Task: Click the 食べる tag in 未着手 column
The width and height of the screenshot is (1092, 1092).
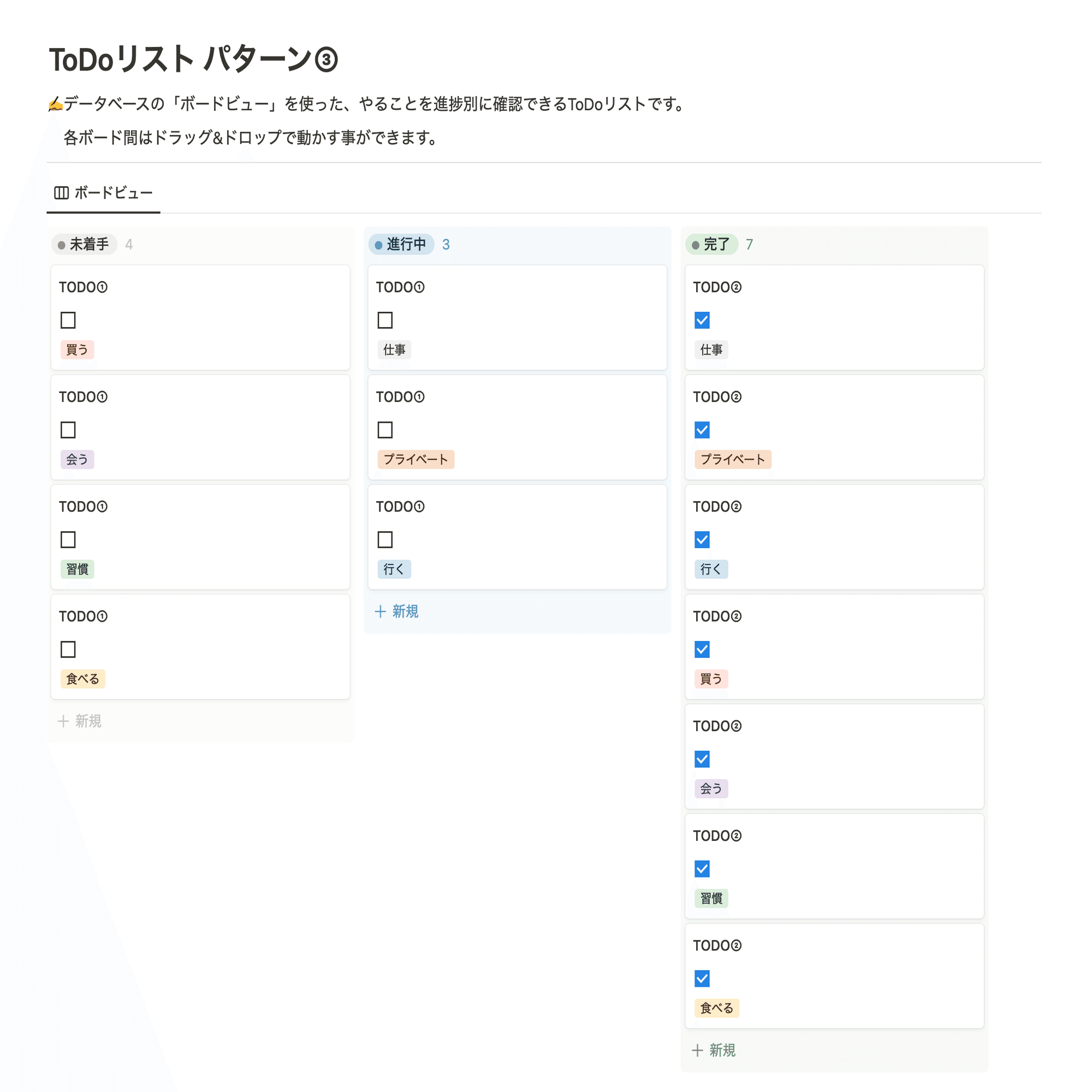Action: click(x=82, y=678)
